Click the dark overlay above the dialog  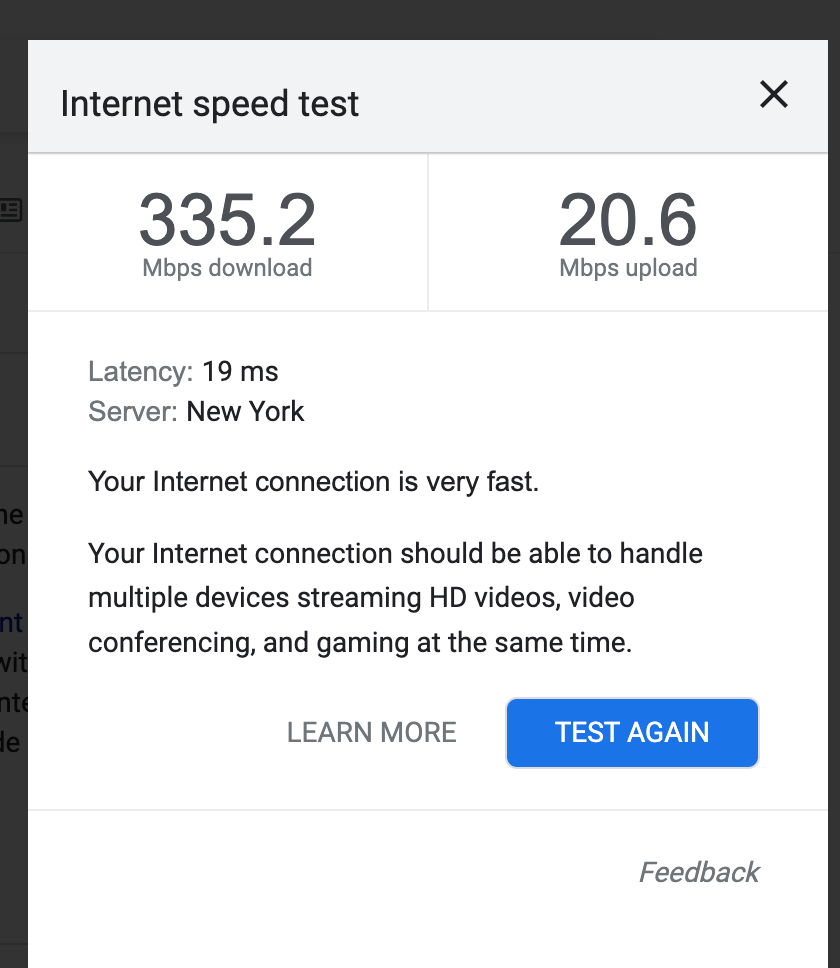pos(420,18)
